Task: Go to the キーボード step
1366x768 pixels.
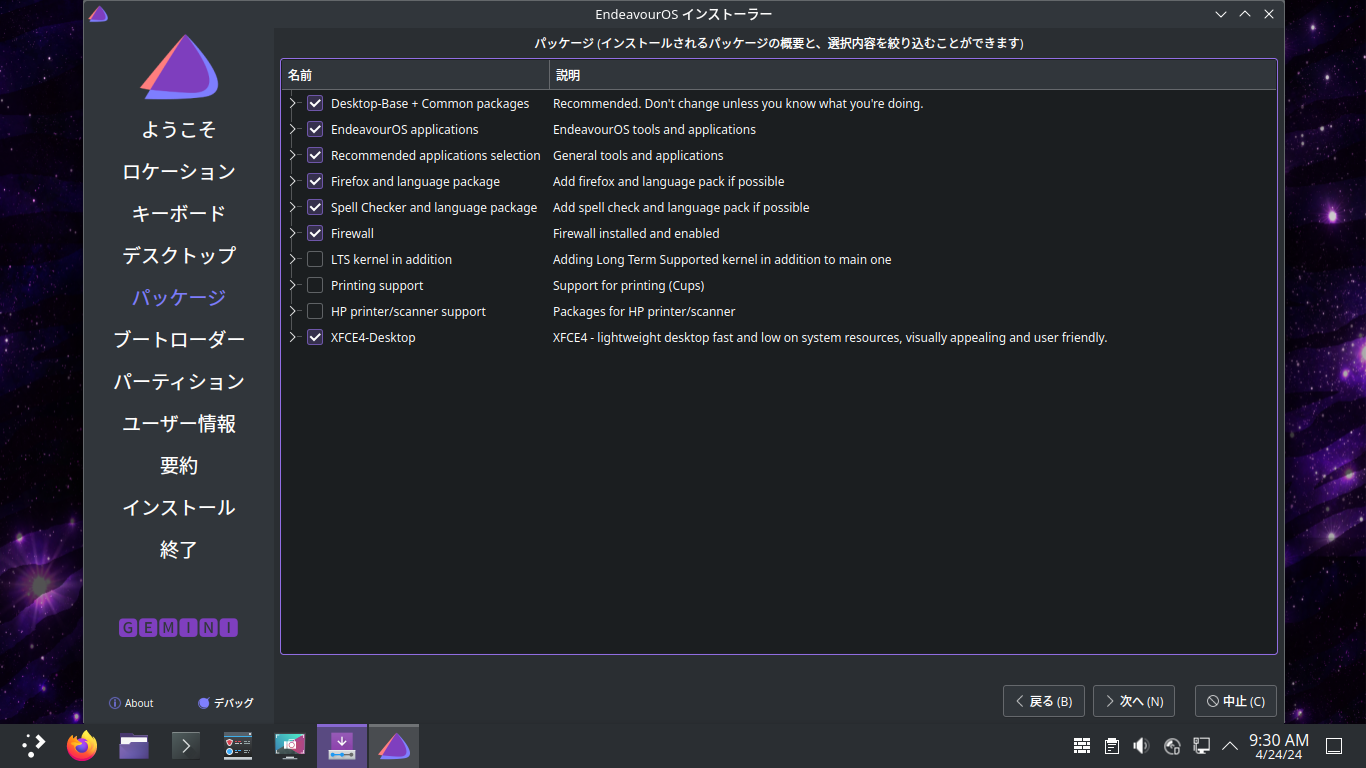Action: pos(179,214)
